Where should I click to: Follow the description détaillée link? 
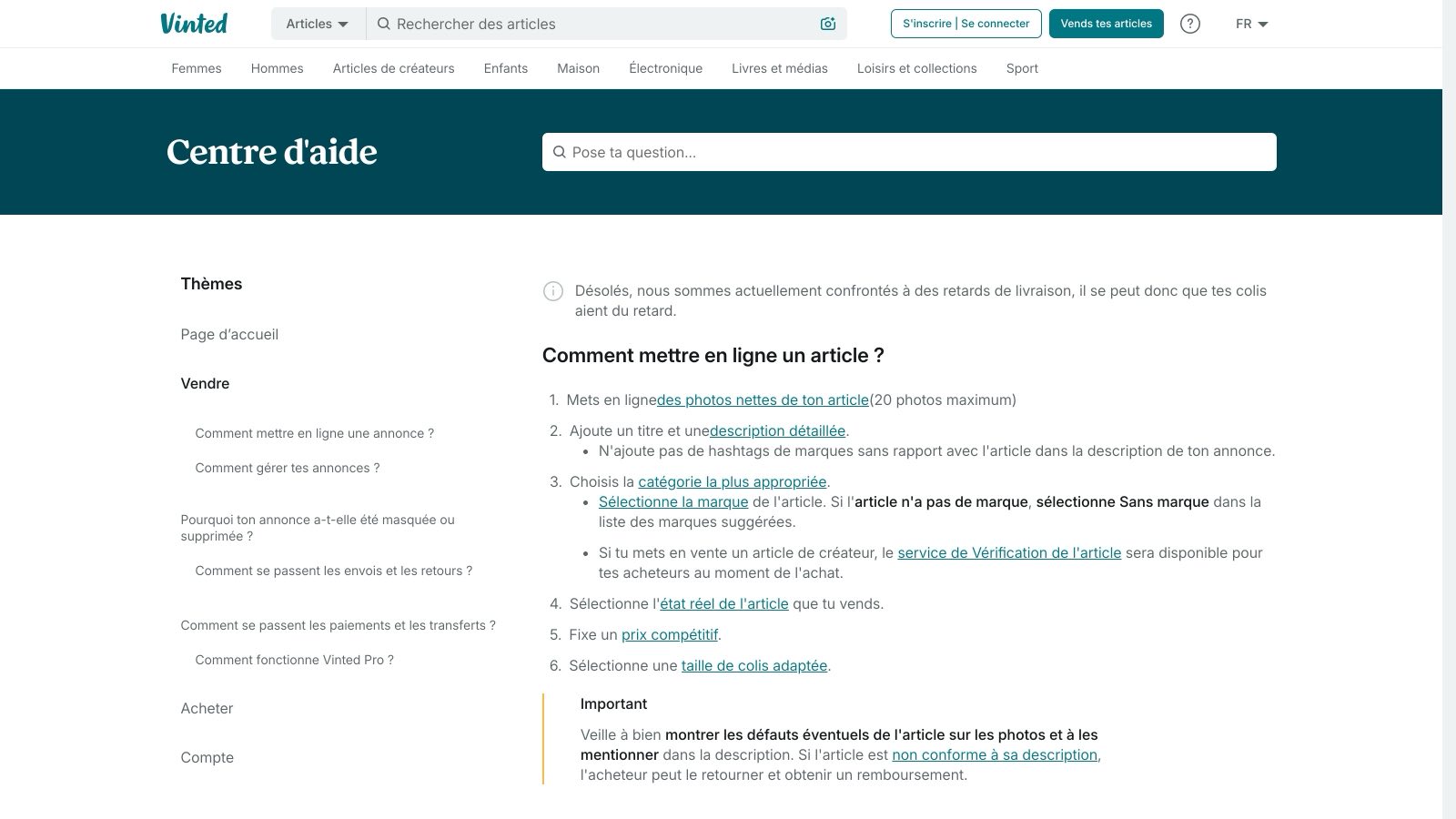click(x=777, y=431)
